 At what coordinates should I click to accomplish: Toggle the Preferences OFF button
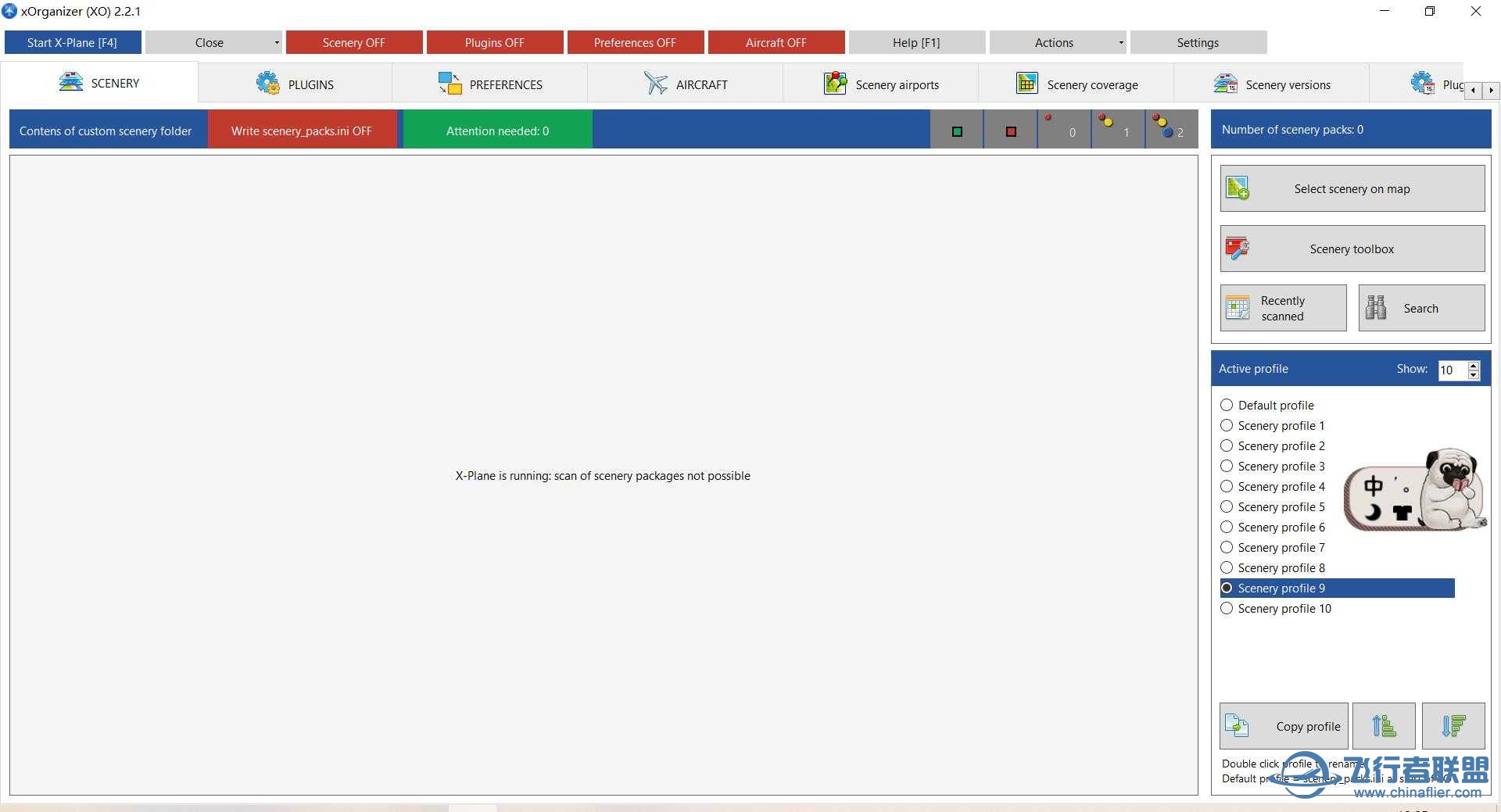point(636,43)
